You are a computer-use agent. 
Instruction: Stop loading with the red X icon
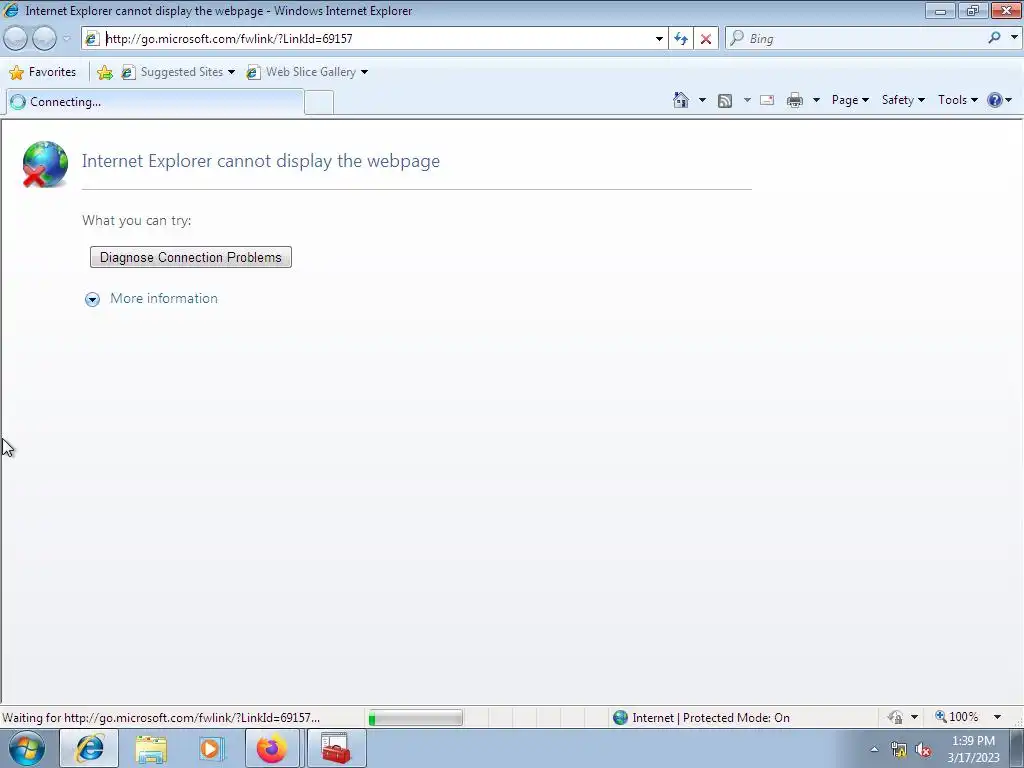pyautogui.click(x=706, y=39)
